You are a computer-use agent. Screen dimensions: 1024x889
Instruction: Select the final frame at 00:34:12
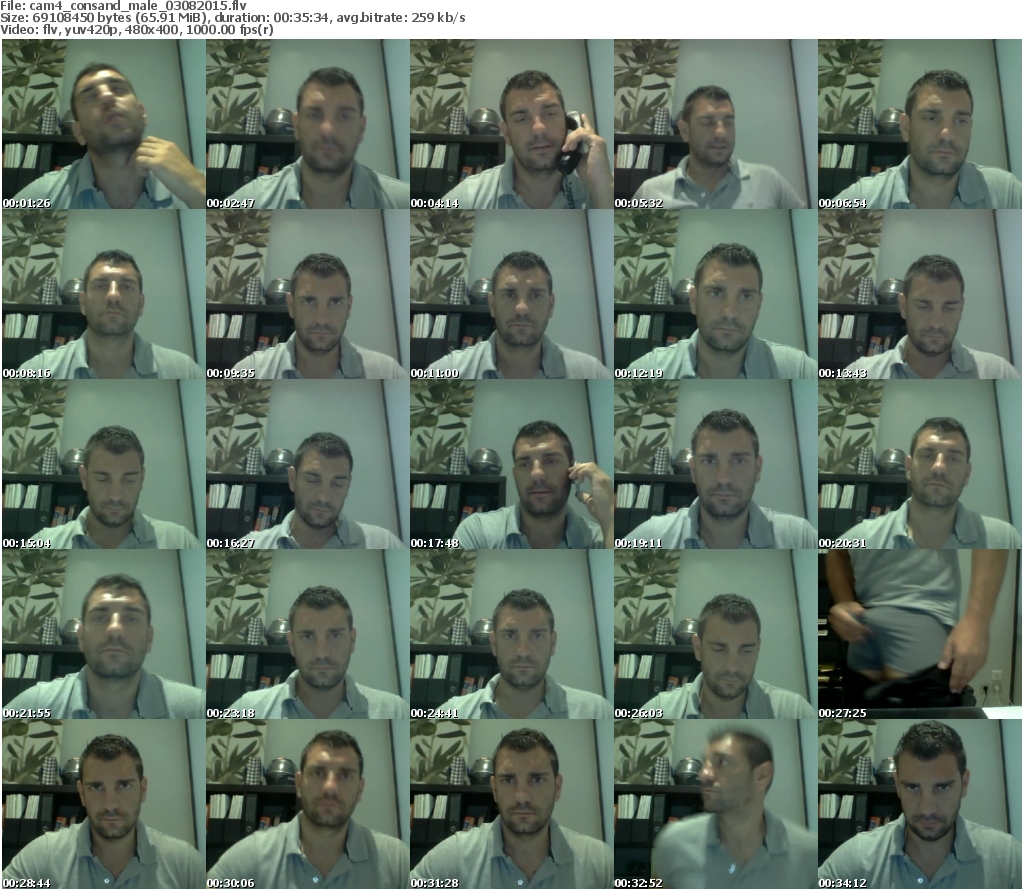(x=920, y=804)
